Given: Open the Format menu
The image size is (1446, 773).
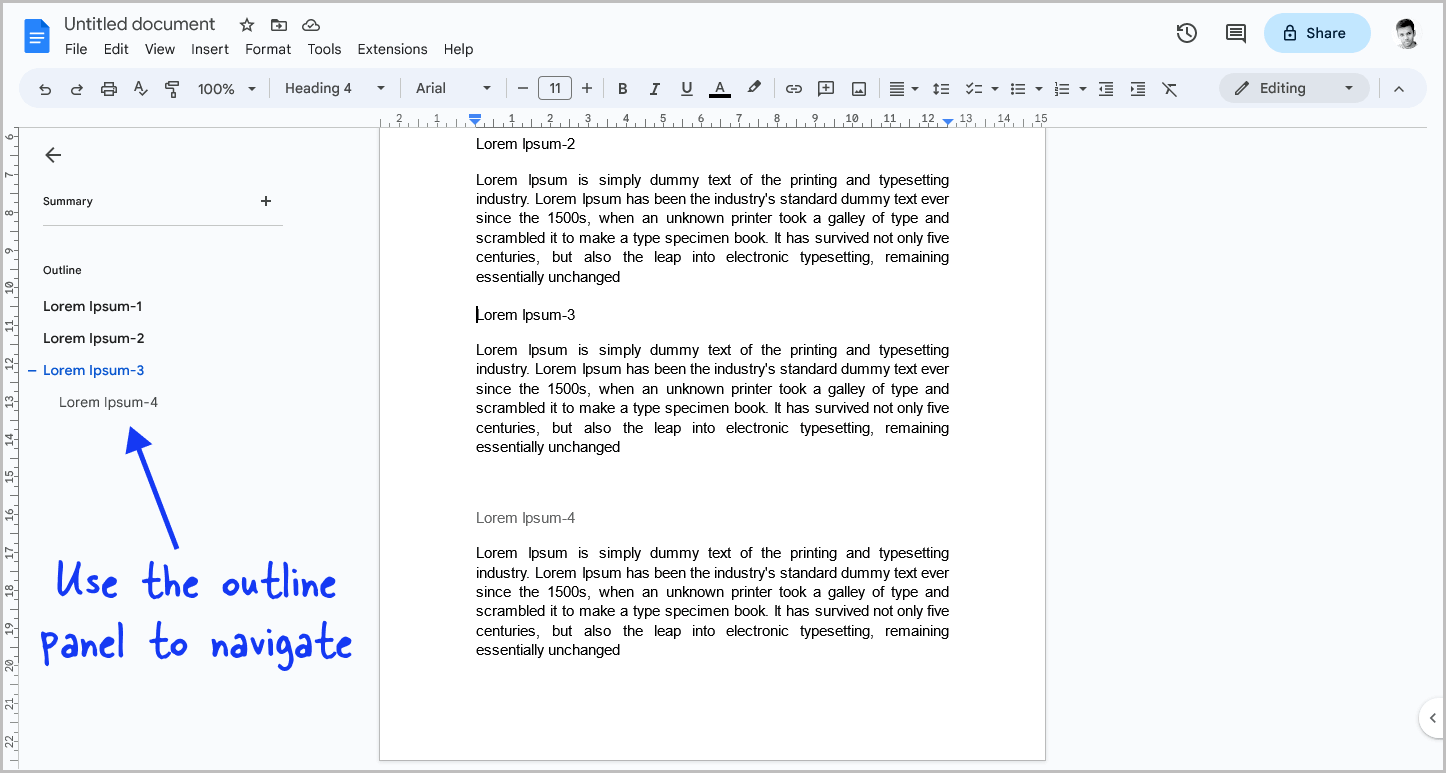Looking at the screenshot, I should 267,49.
